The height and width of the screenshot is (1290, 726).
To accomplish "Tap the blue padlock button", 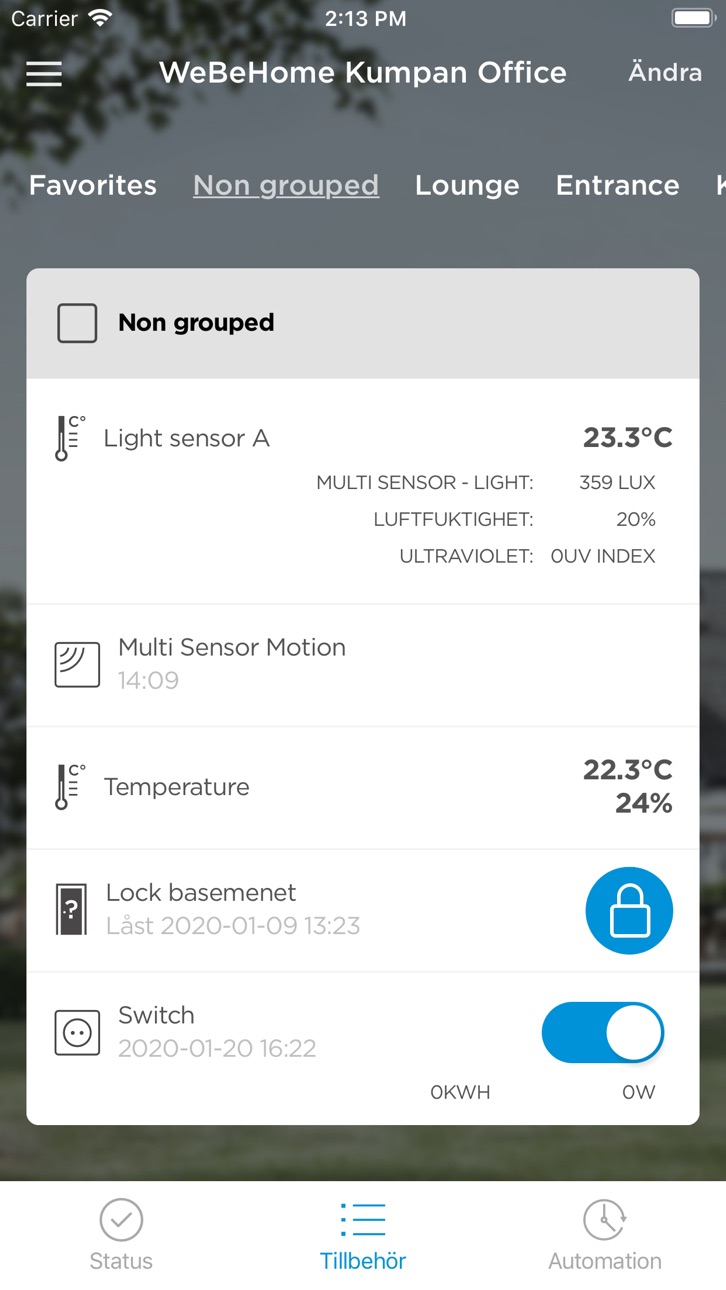I will point(629,910).
